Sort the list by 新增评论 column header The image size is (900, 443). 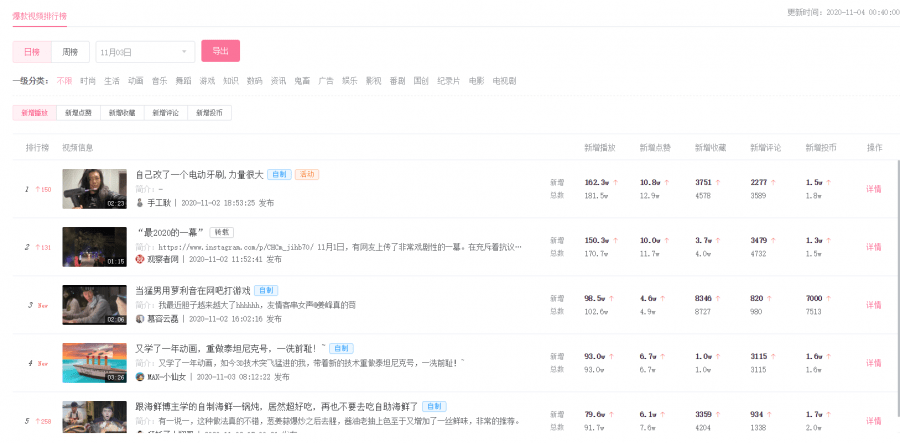point(765,147)
